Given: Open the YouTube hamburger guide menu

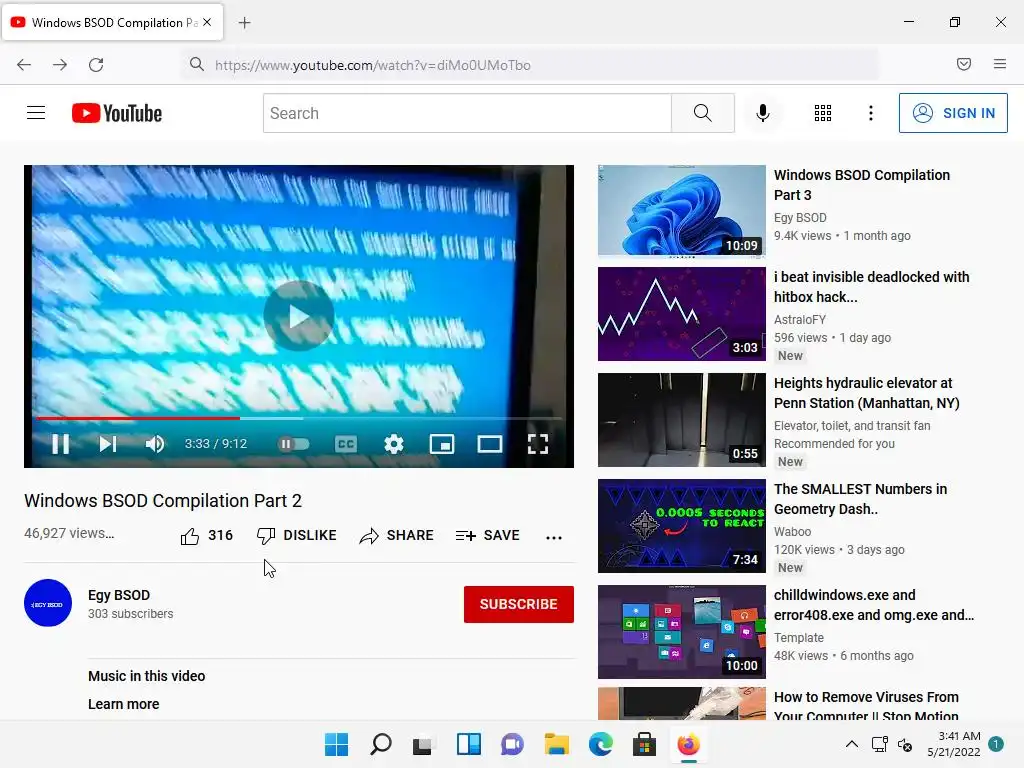Looking at the screenshot, I should coord(36,113).
